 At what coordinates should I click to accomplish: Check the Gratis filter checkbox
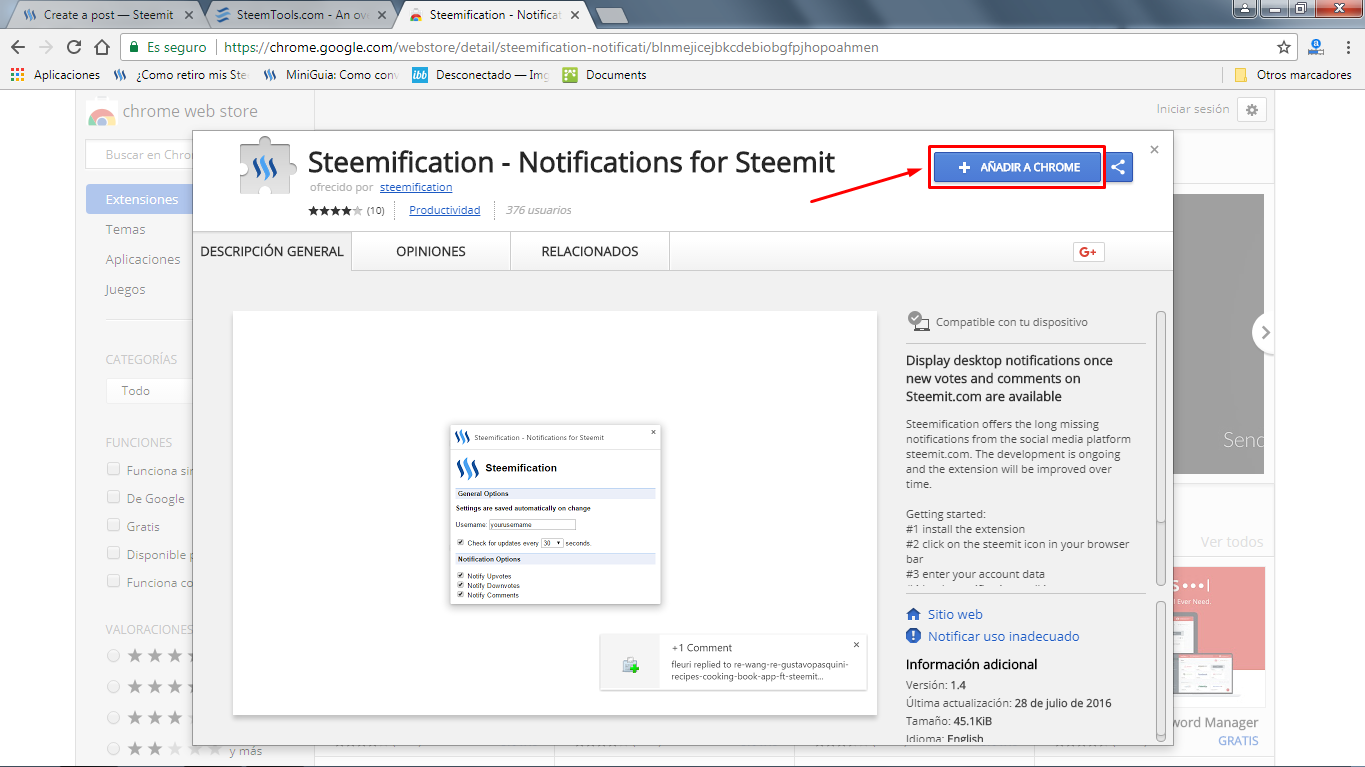(114, 525)
